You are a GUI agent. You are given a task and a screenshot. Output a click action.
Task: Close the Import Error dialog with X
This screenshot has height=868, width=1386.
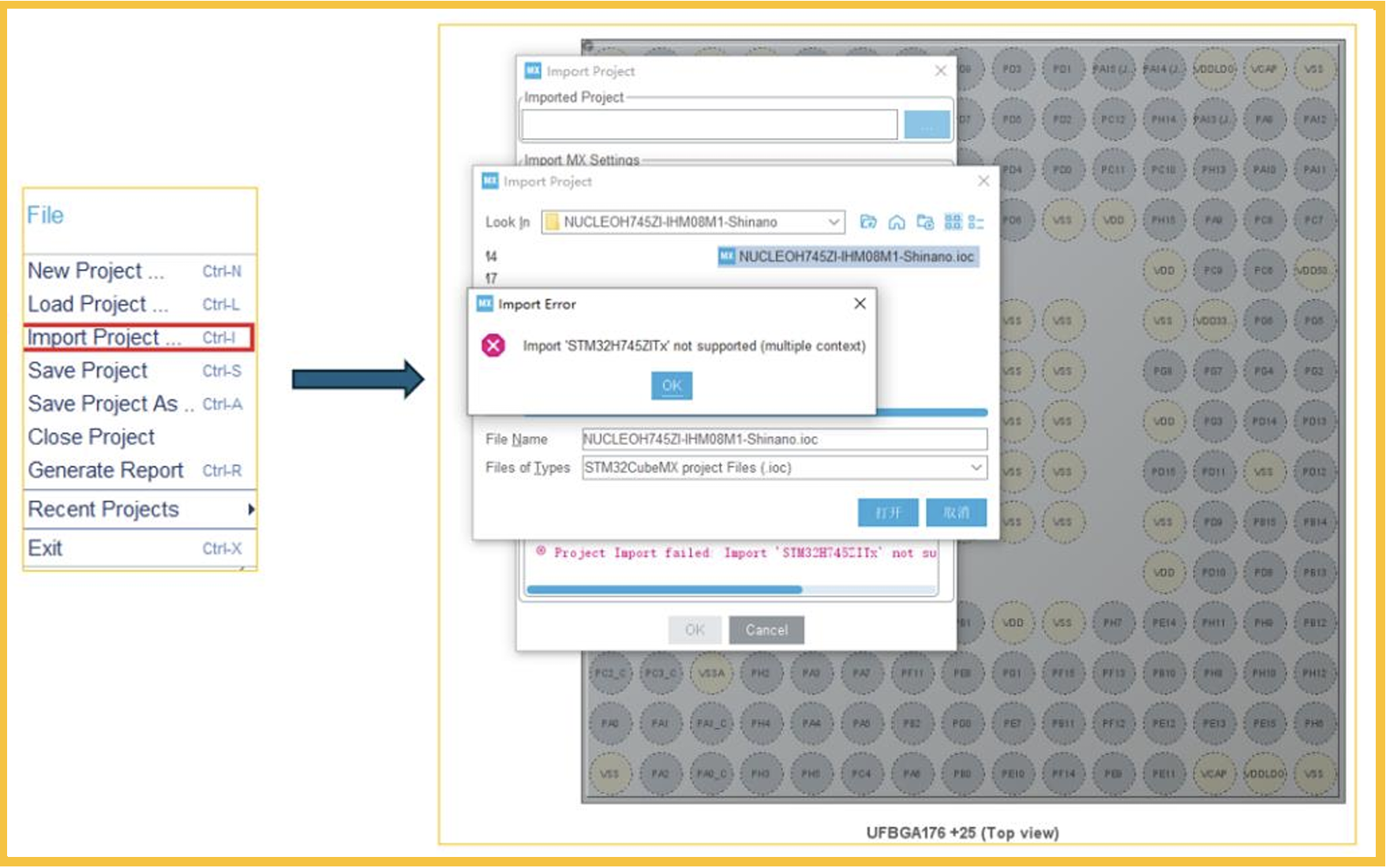[x=860, y=304]
